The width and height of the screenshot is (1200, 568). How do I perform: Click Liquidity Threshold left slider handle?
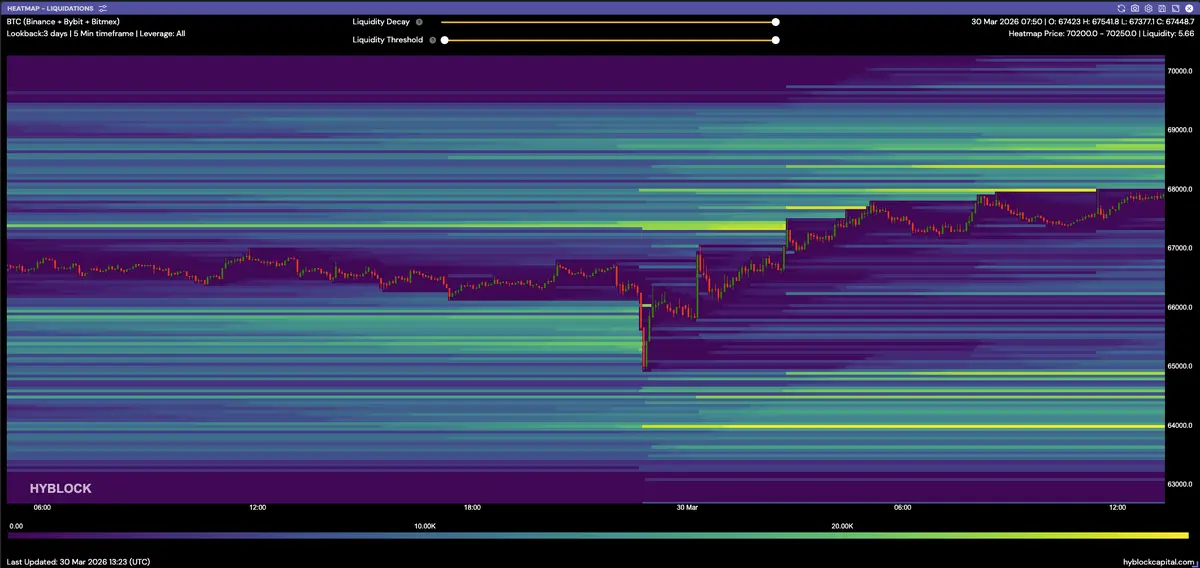(x=445, y=40)
